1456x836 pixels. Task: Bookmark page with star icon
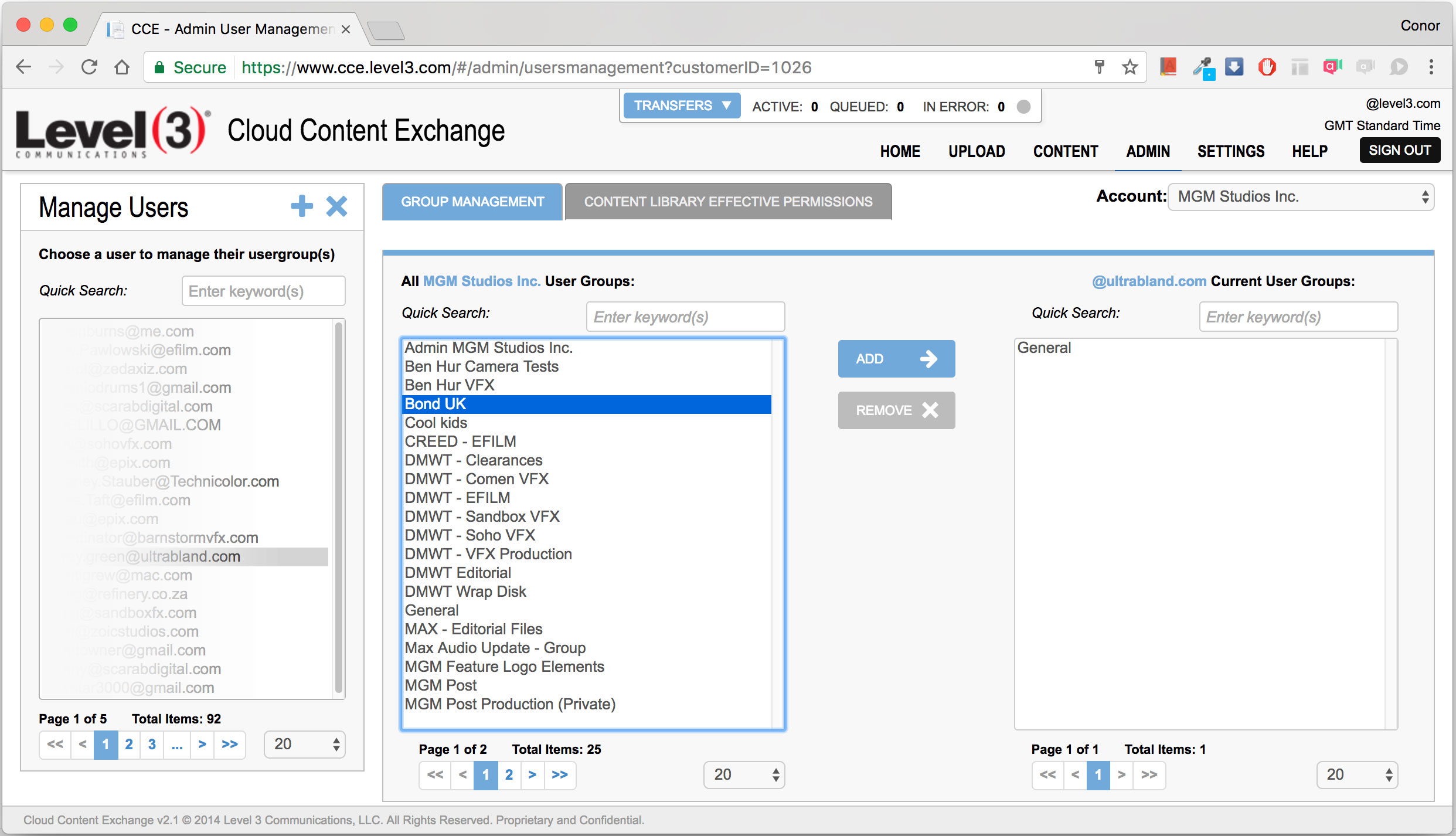click(1130, 67)
